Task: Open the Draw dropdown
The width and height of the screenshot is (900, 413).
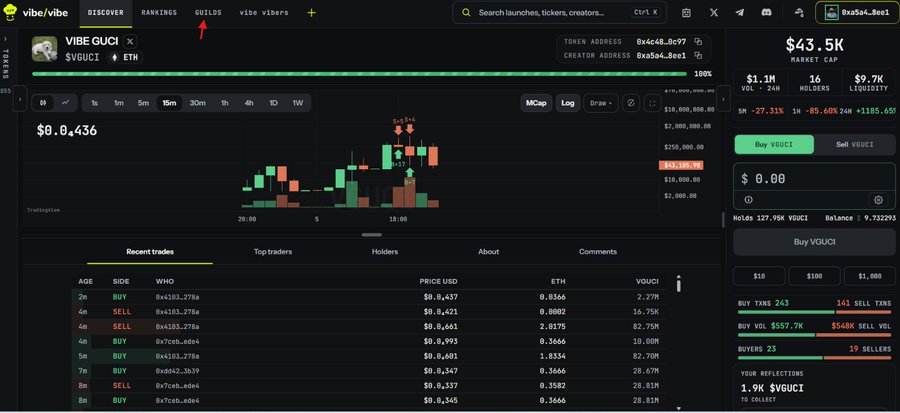Action: 601,103
